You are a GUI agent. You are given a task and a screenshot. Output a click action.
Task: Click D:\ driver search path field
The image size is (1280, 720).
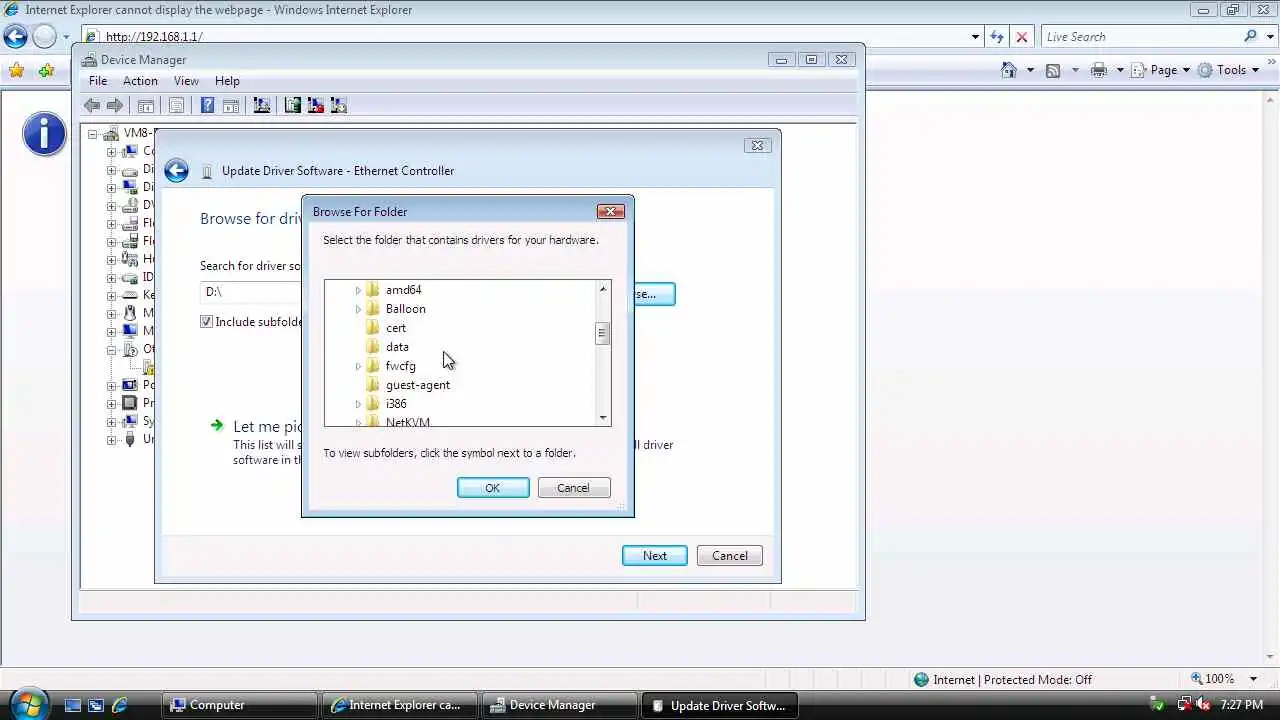click(x=251, y=292)
